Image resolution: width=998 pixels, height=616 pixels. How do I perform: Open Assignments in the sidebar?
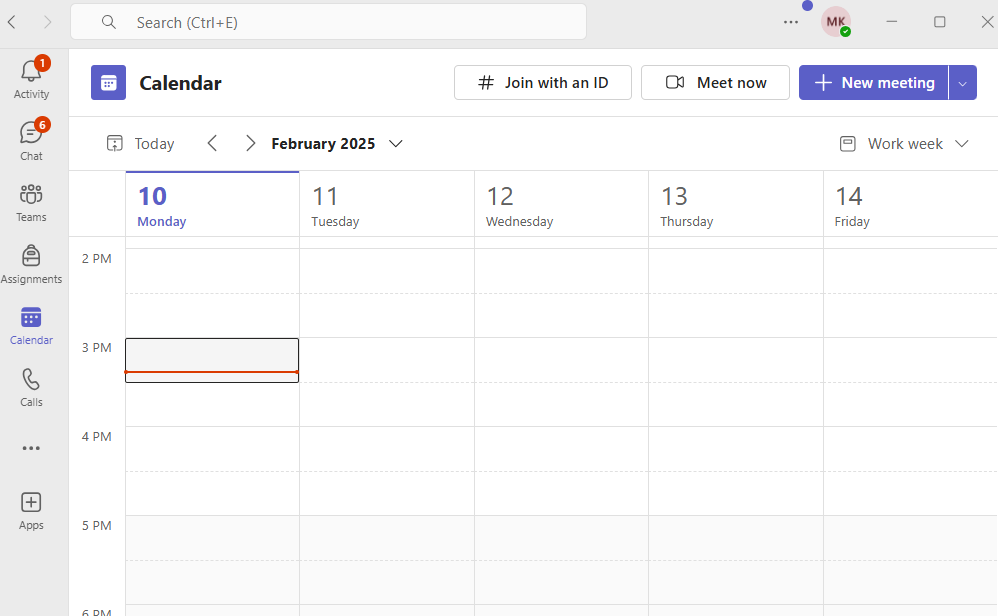[x=31, y=264]
